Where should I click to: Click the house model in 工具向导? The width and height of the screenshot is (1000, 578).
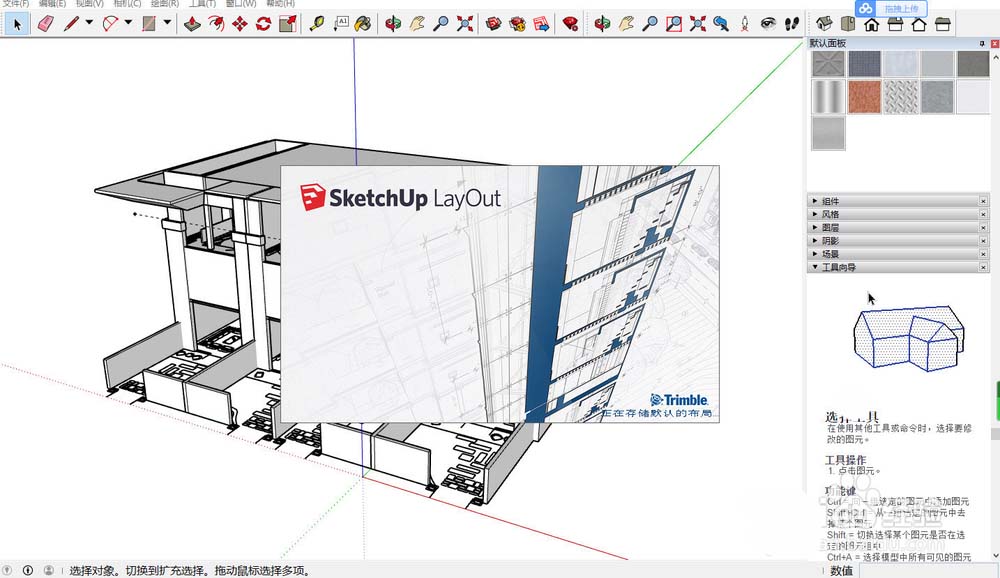(908, 337)
